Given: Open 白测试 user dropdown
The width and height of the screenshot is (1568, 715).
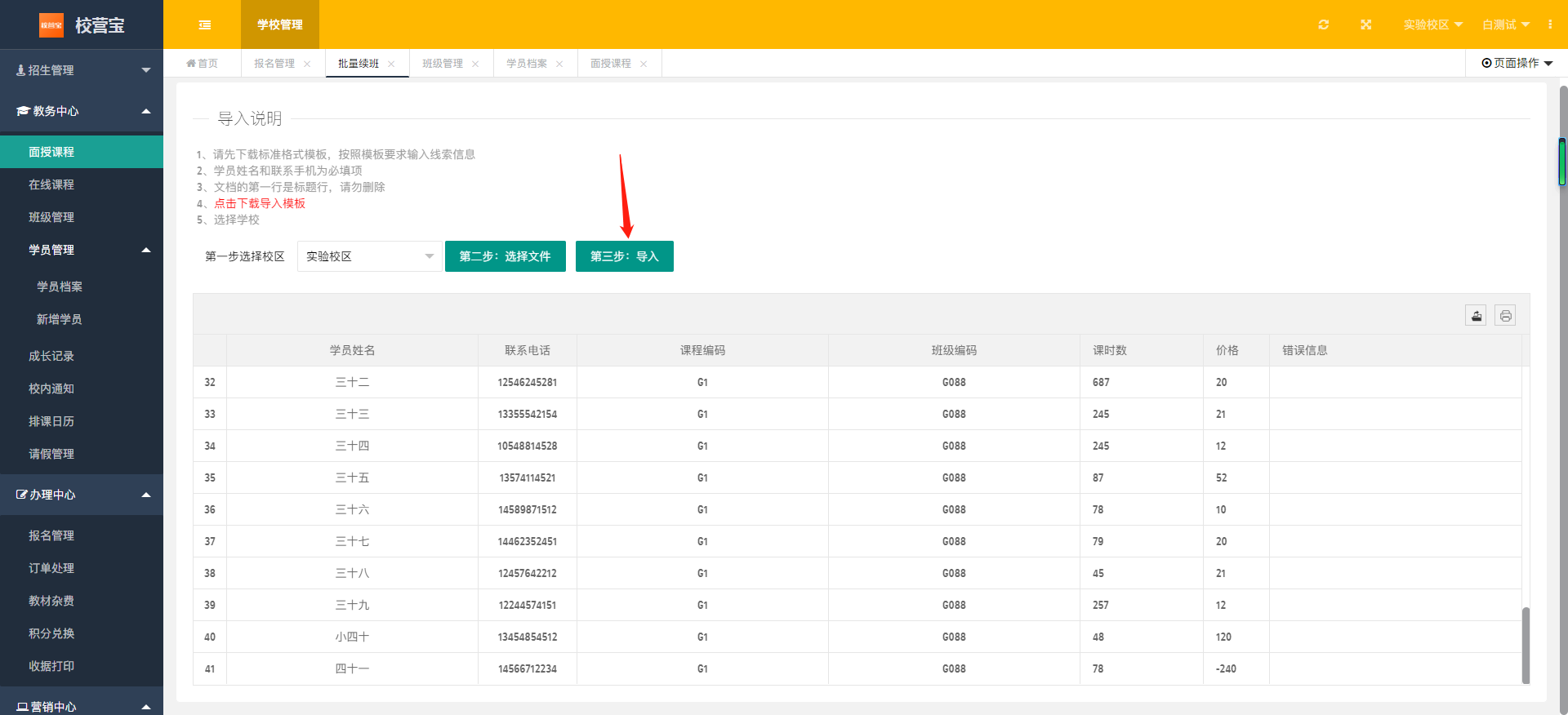Looking at the screenshot, I should point(1506,24).
